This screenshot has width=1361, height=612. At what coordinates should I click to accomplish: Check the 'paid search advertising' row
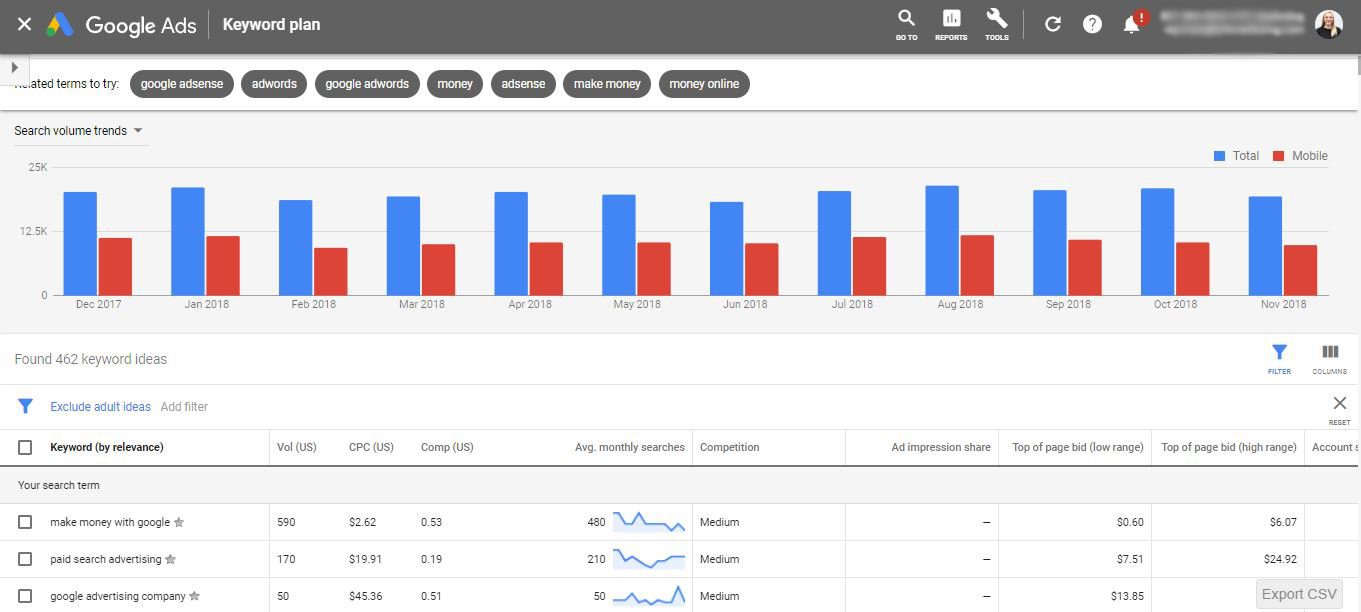[25, 559]
